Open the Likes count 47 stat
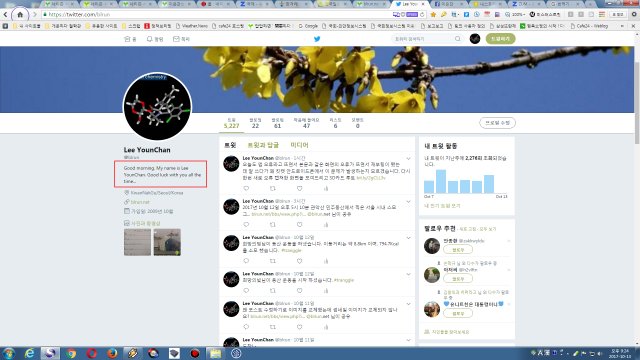This screenshot has width=640, height=360. [x=307, y=123]
